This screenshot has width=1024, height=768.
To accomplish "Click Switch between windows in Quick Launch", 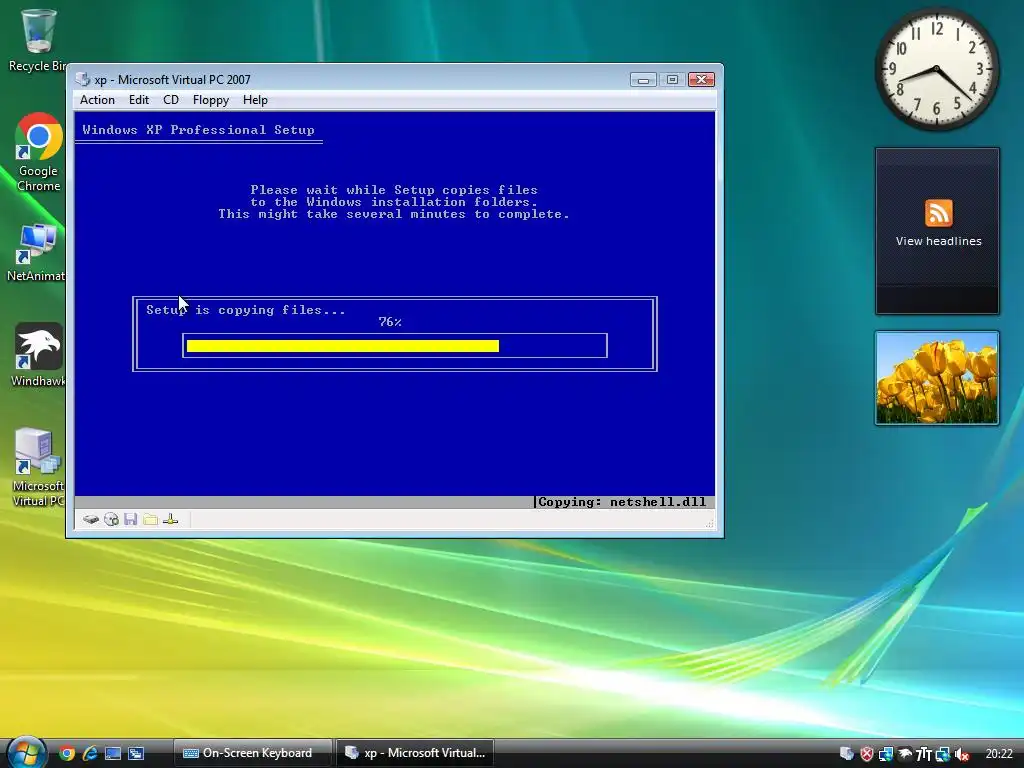I will 136,754.
